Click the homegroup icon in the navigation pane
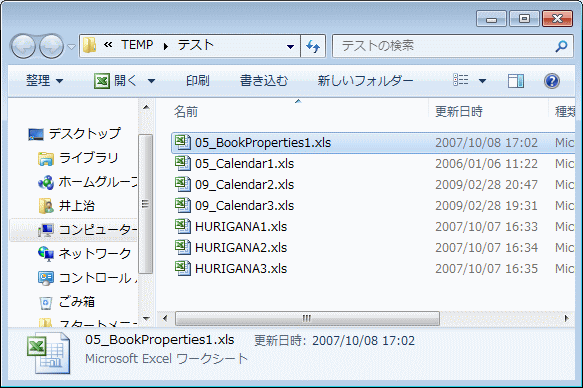 tap(46, 182)
